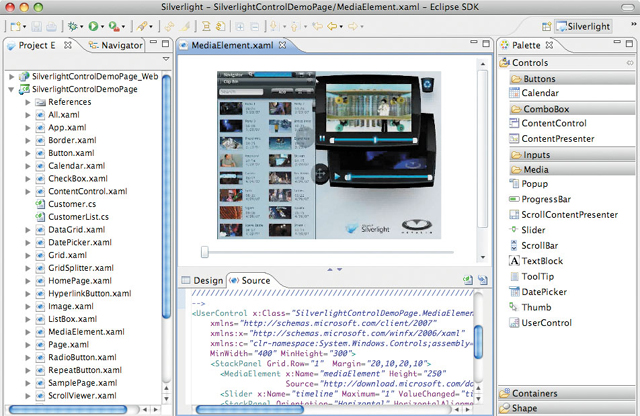
Task: Click the Forward navigation arrow icon
Action: click(x=353, y=27)
